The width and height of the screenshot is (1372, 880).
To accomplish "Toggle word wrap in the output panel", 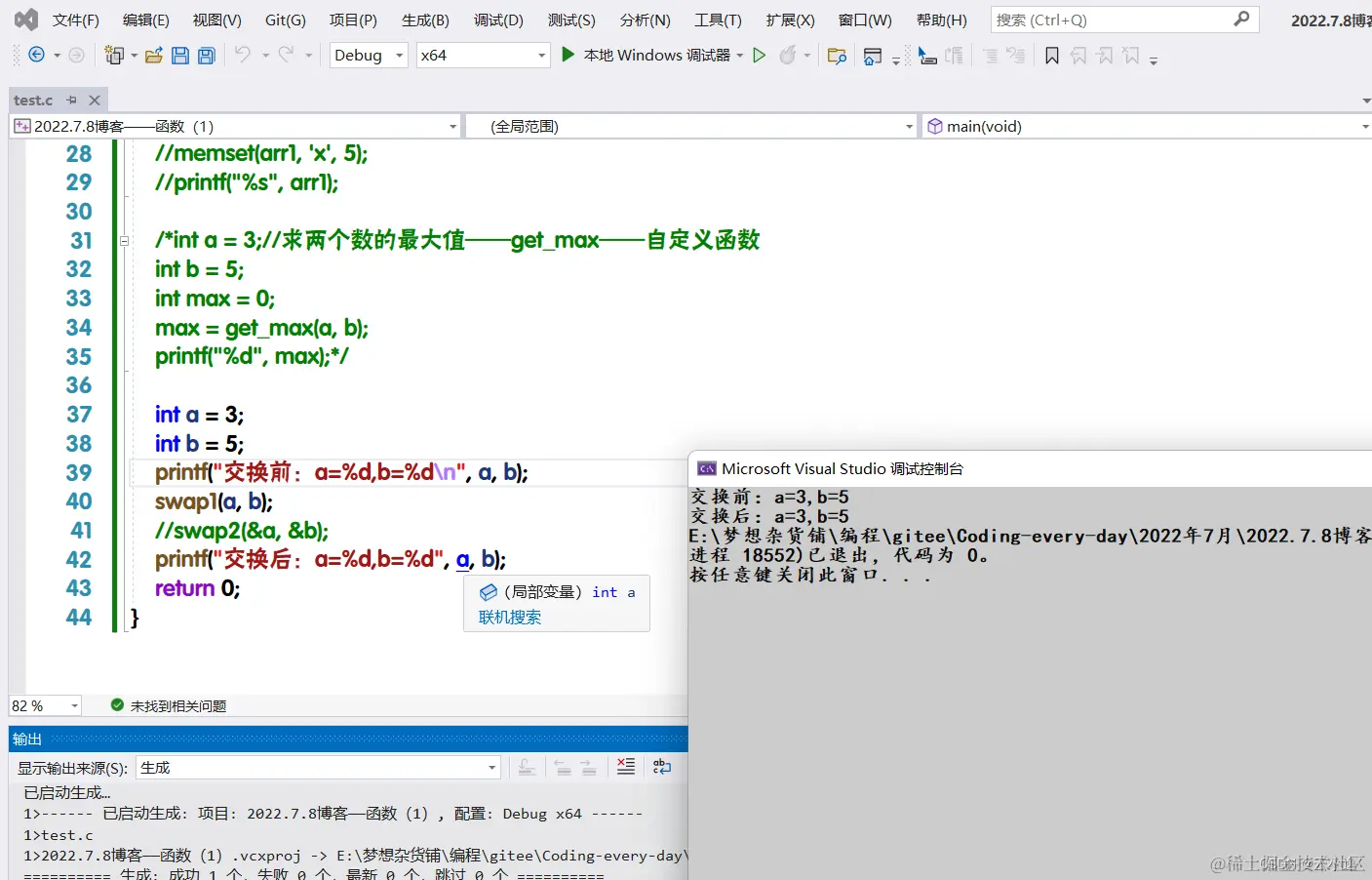I will pyautogui.click(x=662, y=767).
